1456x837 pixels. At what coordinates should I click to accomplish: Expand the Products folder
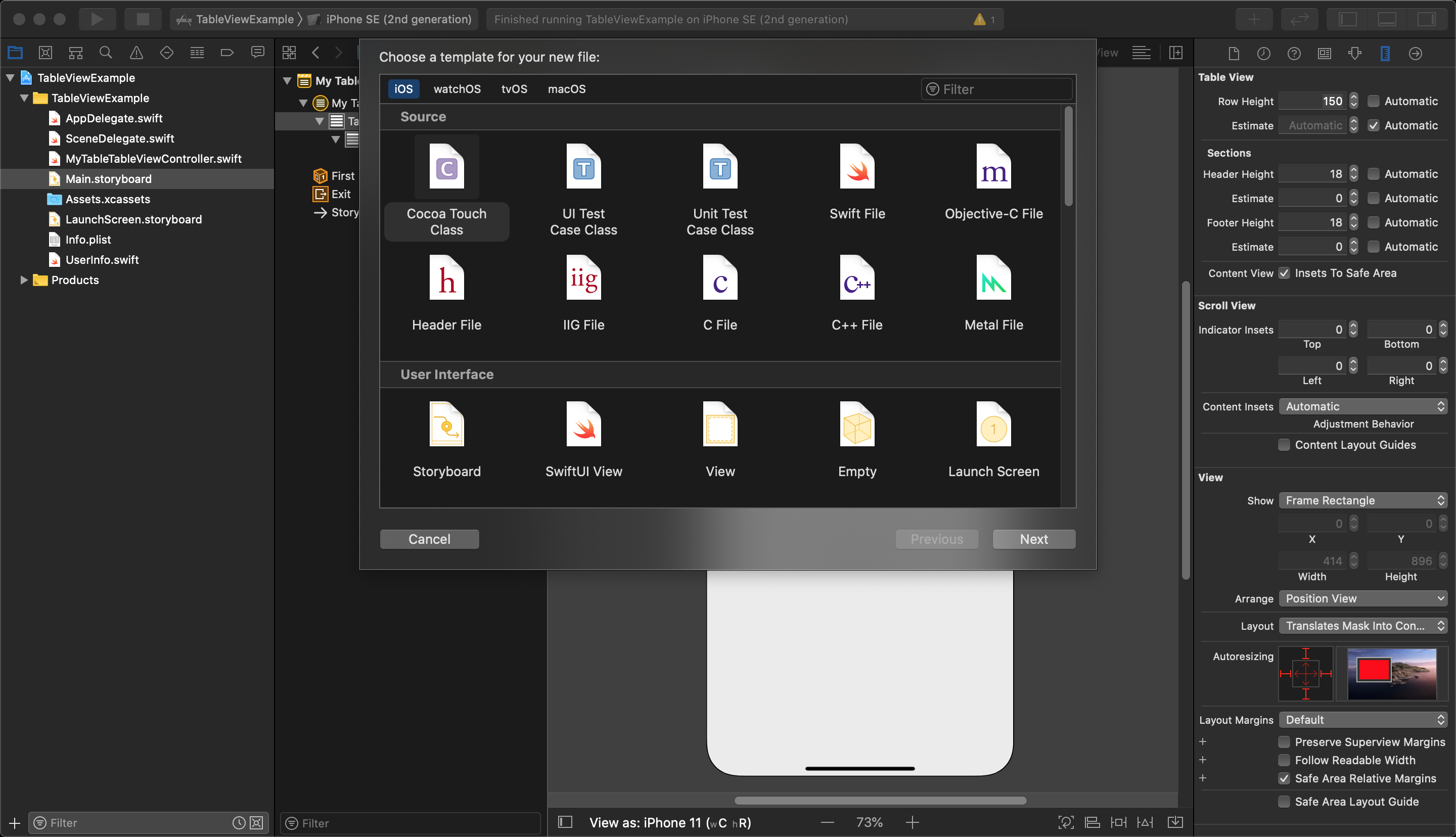24,280
